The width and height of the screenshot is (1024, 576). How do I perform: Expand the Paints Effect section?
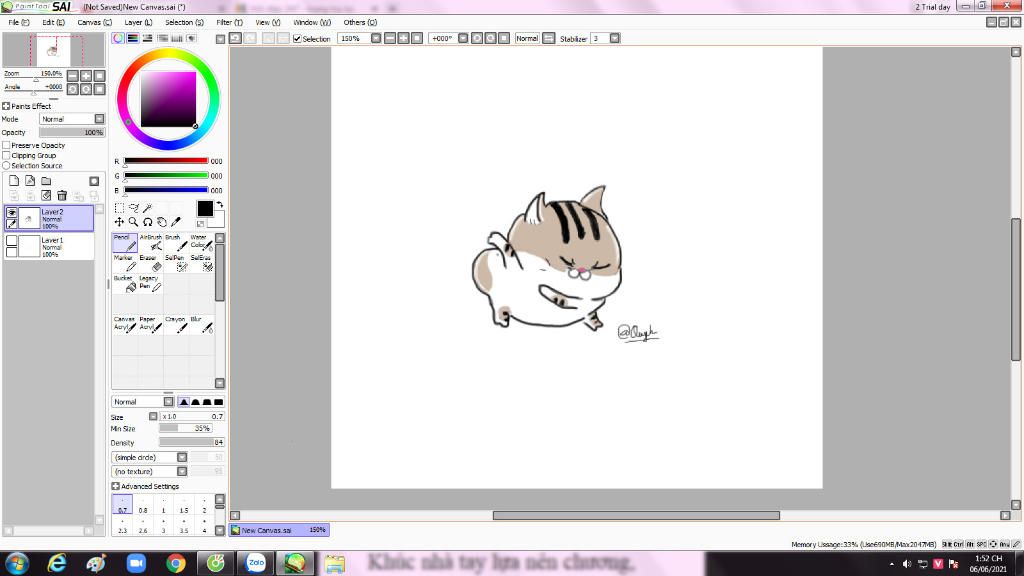pos(6,106)
